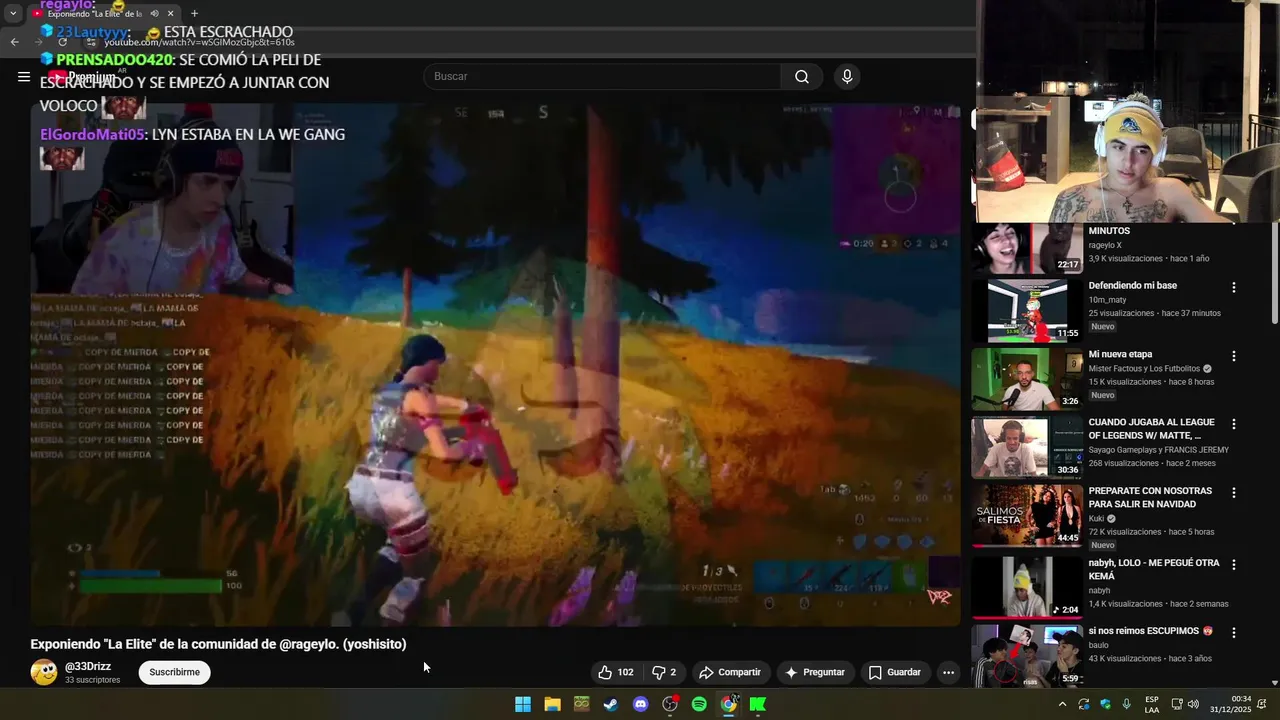
Task: Click the magnifier search button
Action: pos(802,77)
